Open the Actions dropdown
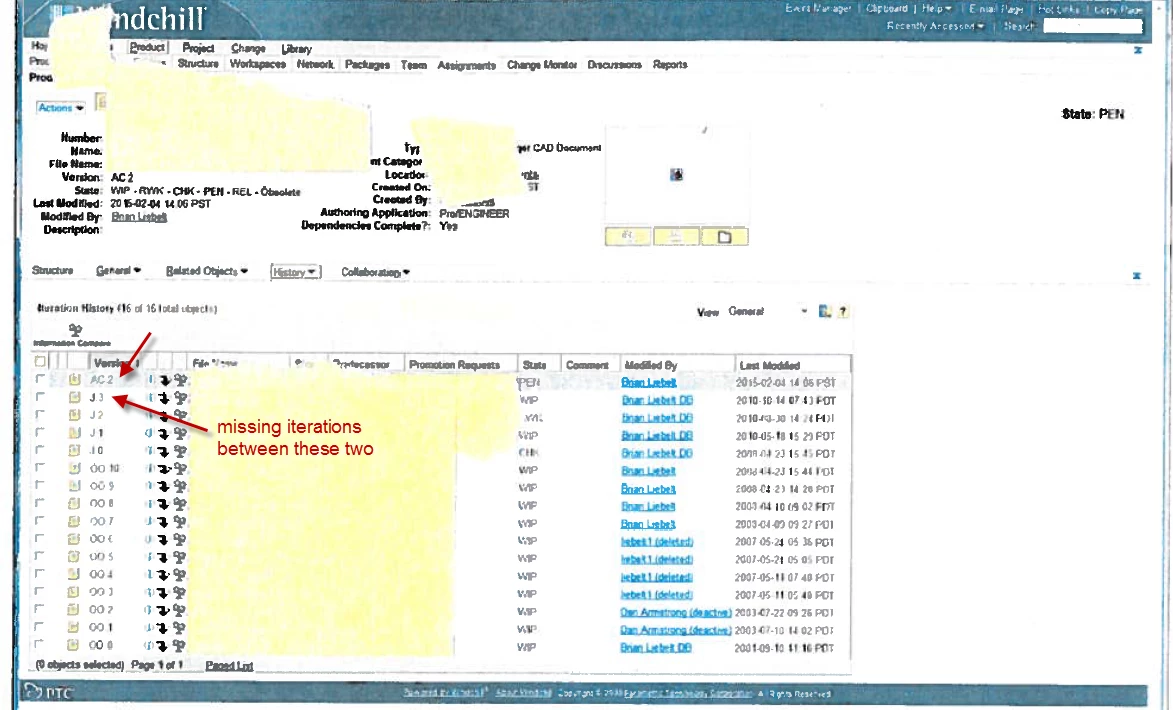1173x710 pixels. 61,108
